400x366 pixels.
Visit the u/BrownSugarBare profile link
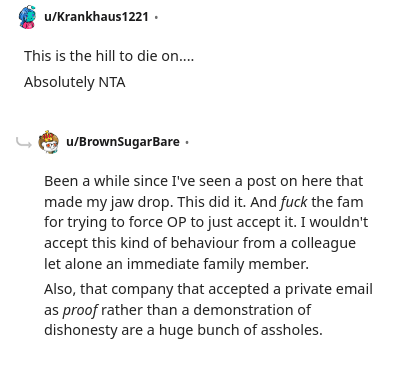123,142
